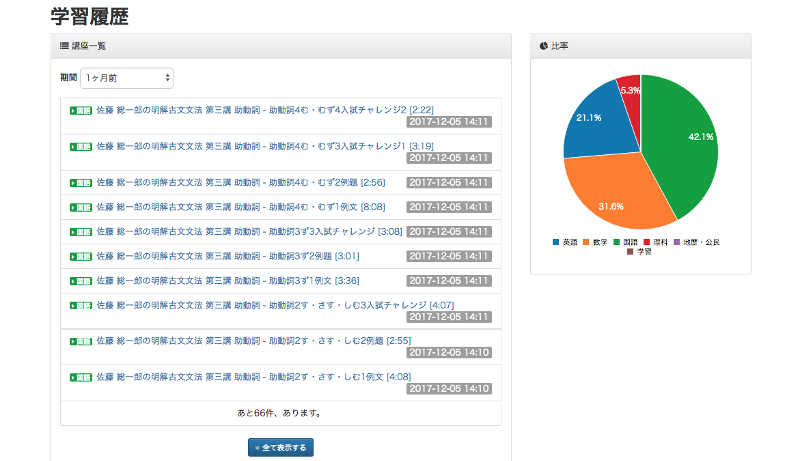Click timestamp 2017-12-05 14:11 on むず4入試チャレンジ2 row
800x461 pixels.
tap(449, 122)
